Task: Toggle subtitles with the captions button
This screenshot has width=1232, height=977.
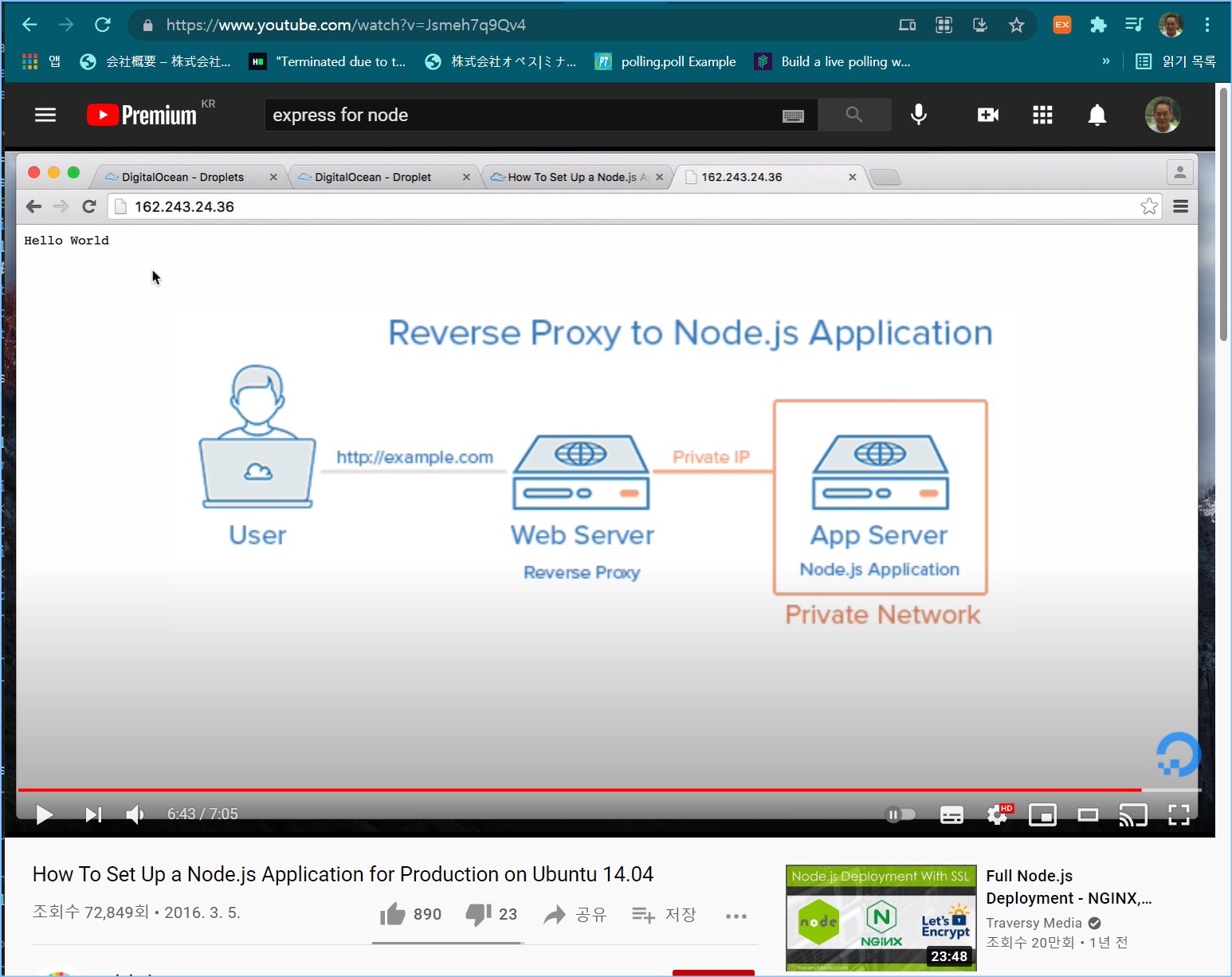Action: pos(951,814)
